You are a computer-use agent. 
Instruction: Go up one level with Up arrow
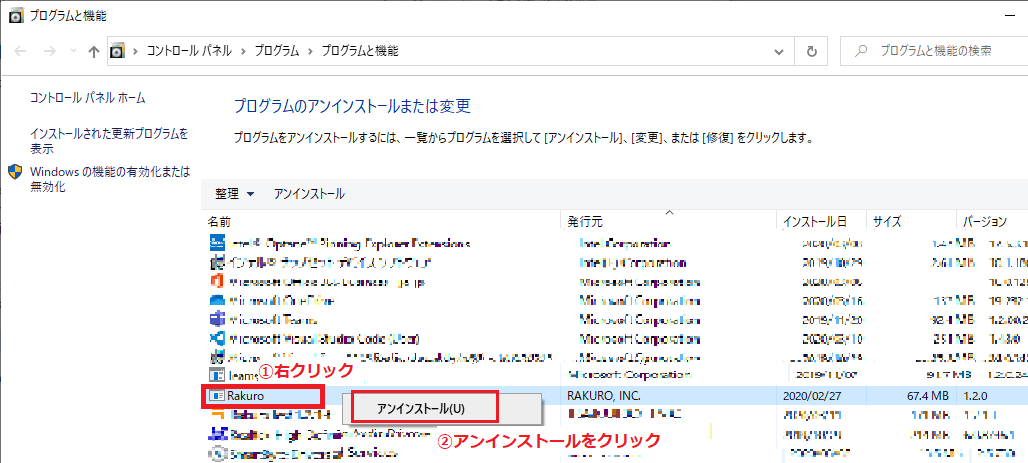coord(94,51)
